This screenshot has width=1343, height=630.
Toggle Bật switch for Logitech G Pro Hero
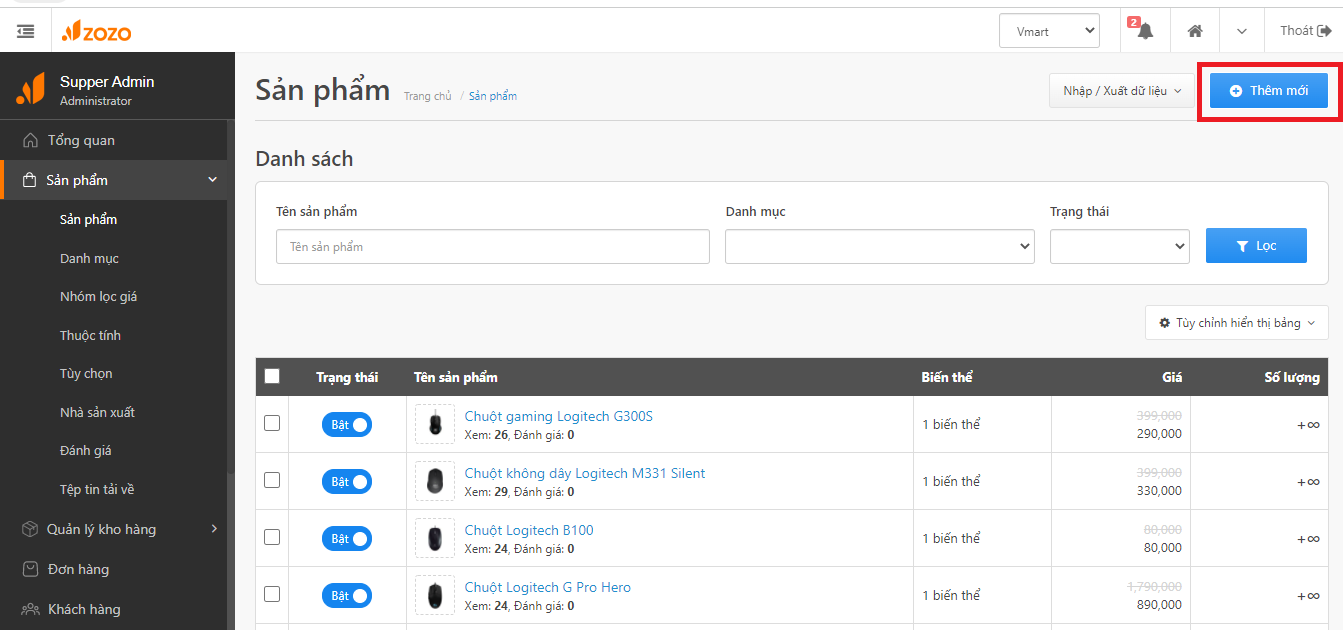(347, 596)
